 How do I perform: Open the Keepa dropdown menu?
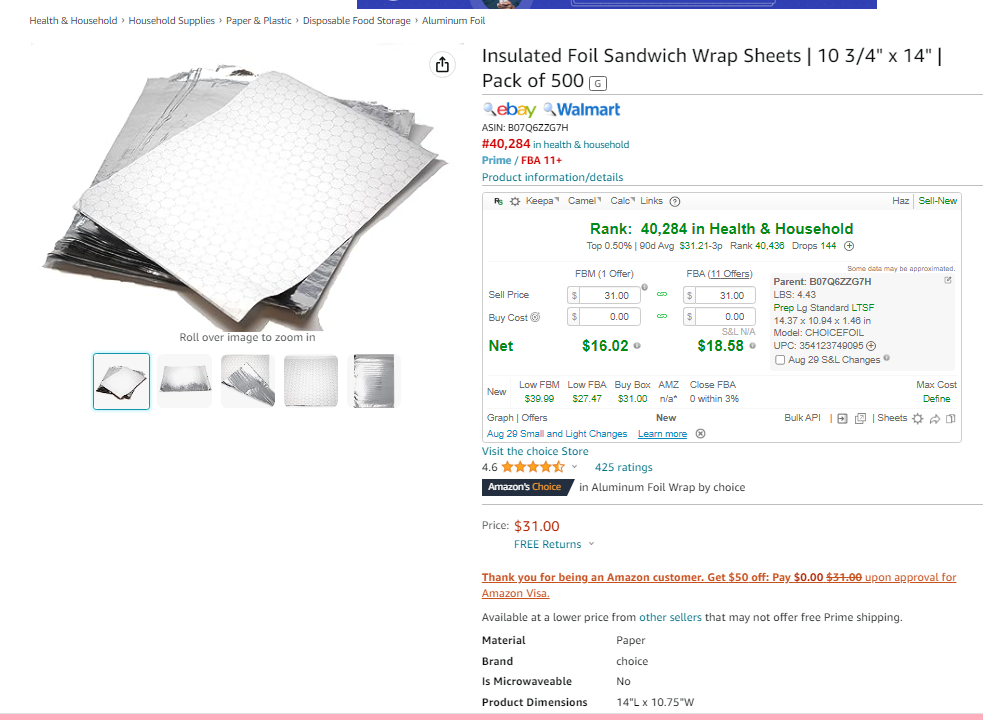pos(542,201)
